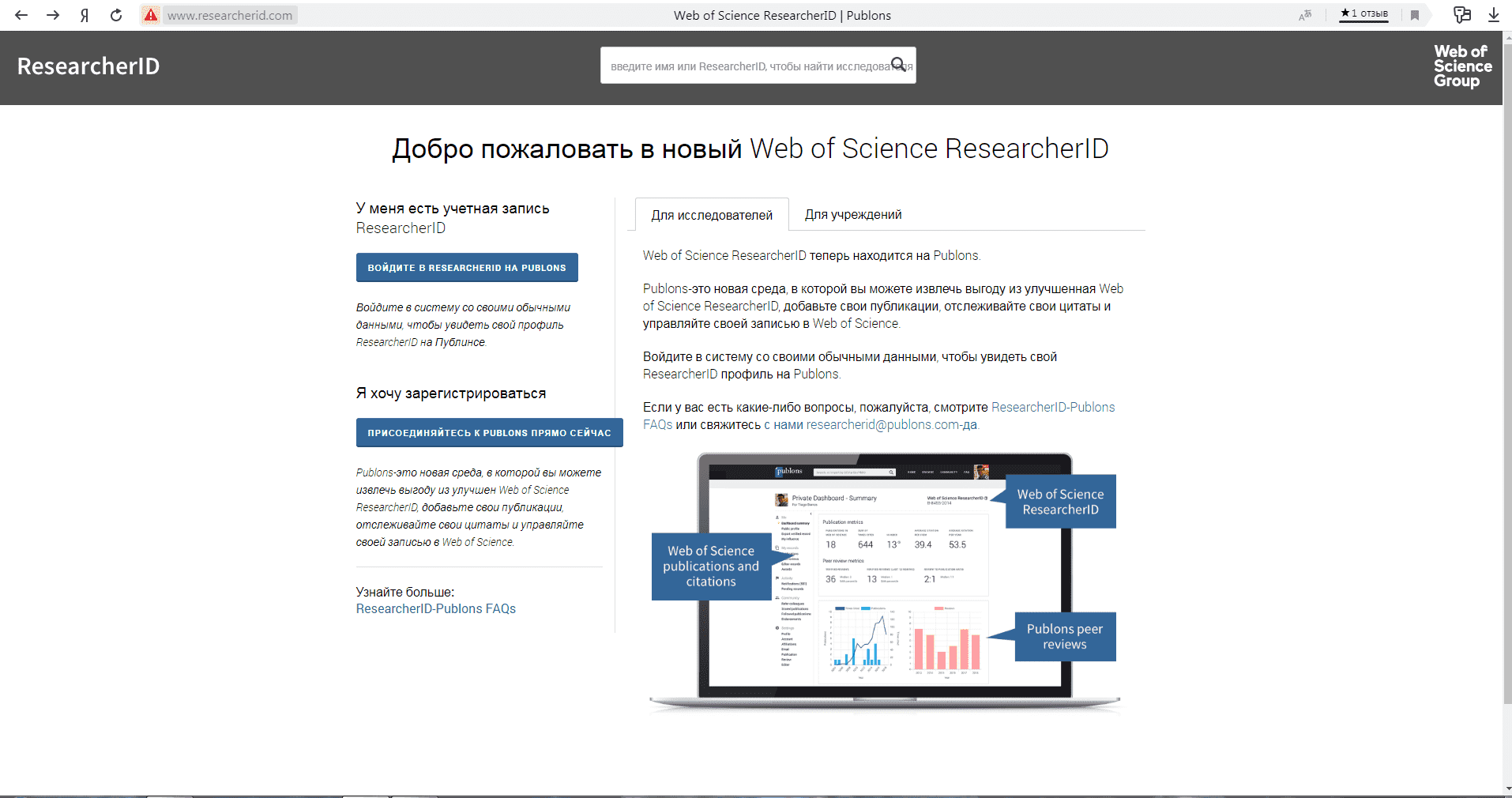Click the Web of Science Group logo

pyautogui.click(x=1461, y=67)
